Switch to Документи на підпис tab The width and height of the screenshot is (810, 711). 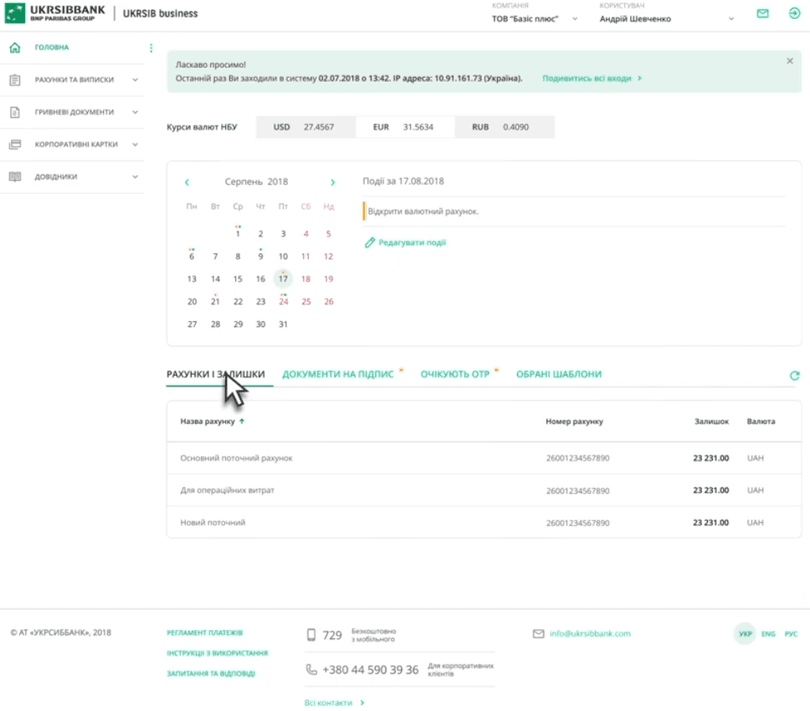click(x=337, y=374)
